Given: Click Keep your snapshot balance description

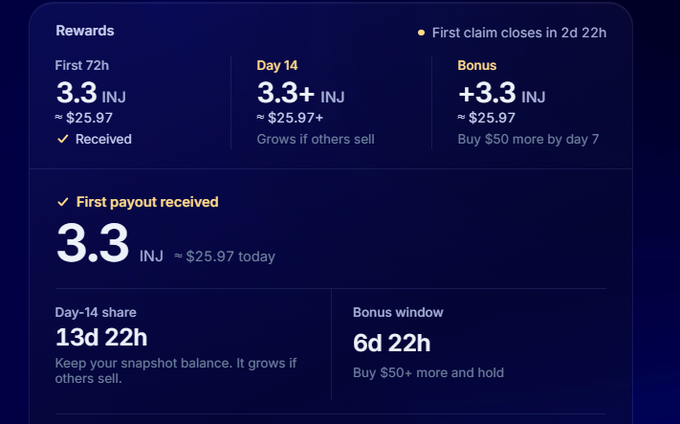Looking at the screenshot, I should [x=176, y=371].
